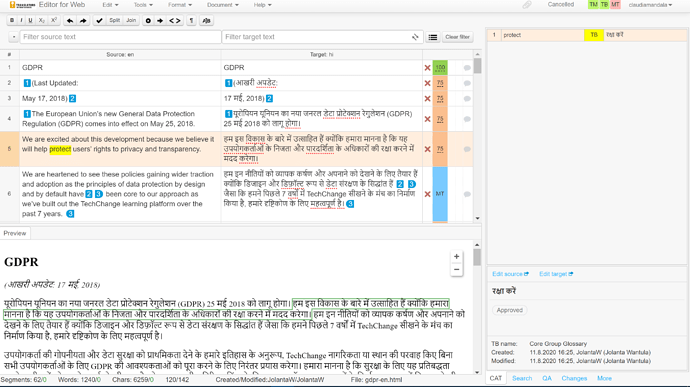
Task: Switch to the Preview tab
Action: tap(15, 233)
